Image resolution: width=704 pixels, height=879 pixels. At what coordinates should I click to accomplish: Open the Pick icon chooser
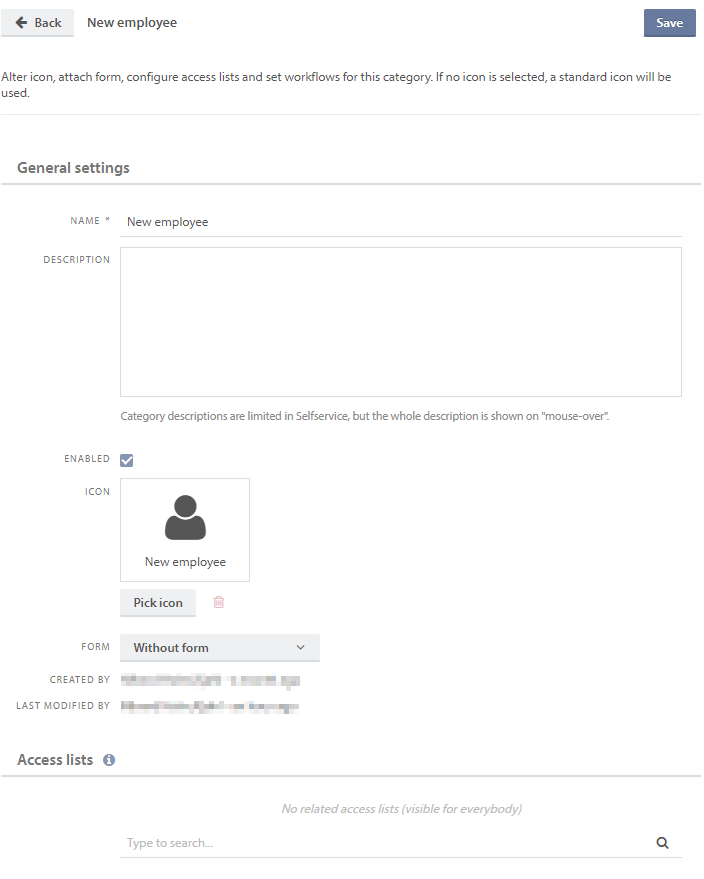coord(158,603)
